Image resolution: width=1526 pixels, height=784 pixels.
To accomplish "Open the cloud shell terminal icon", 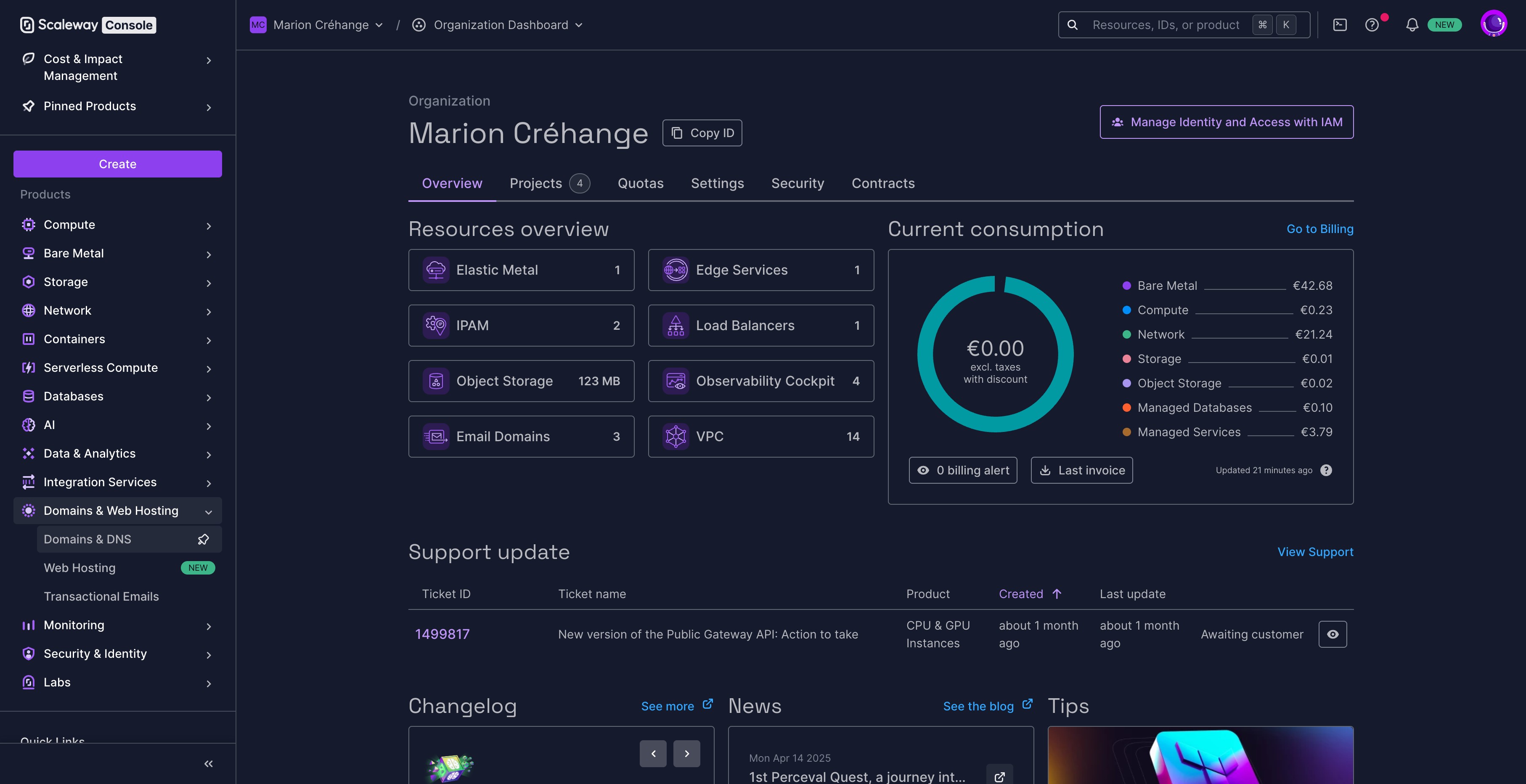I will [x=1339, y=25].
